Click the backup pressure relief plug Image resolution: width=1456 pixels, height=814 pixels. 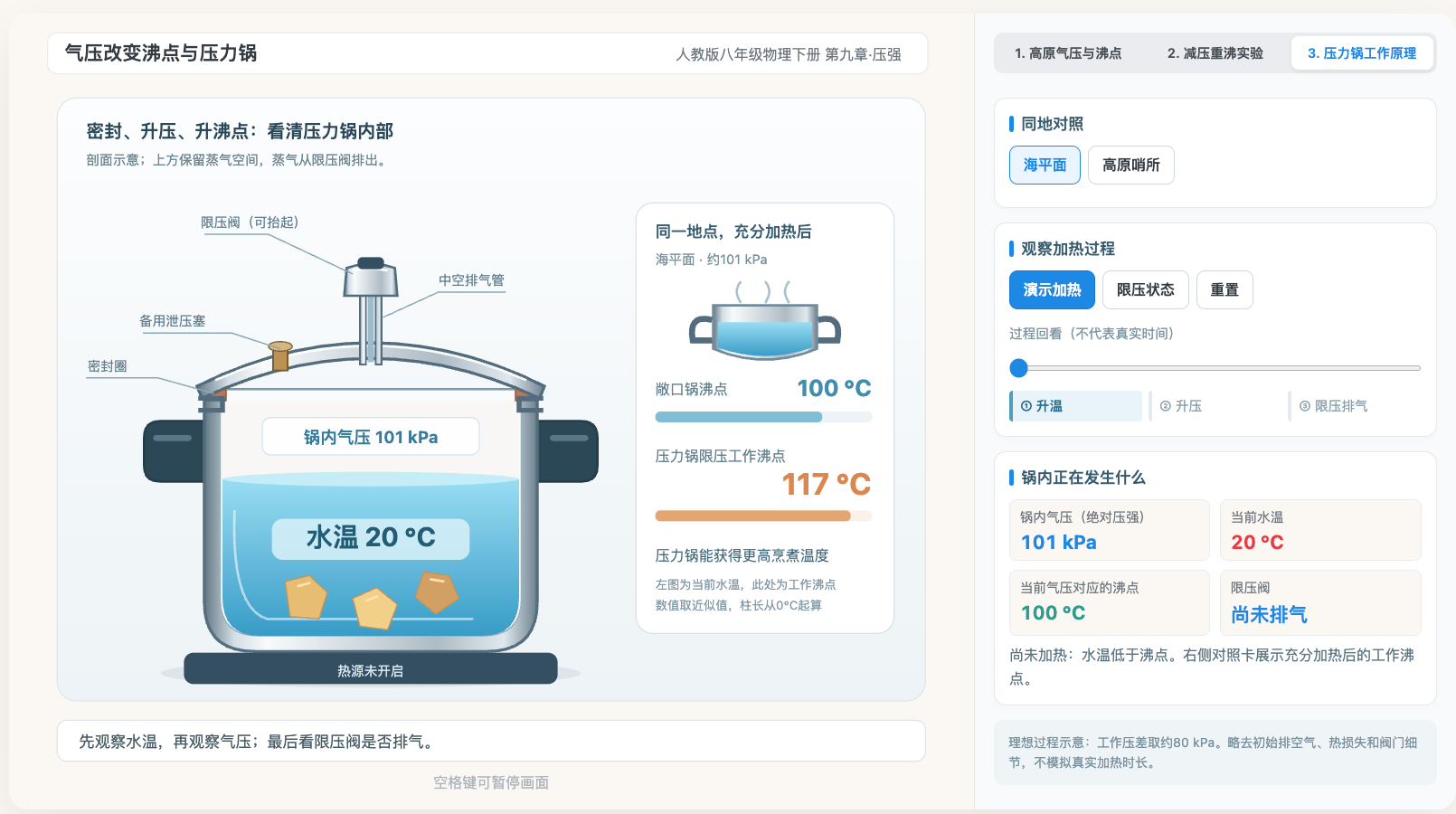tap(280, 356)
